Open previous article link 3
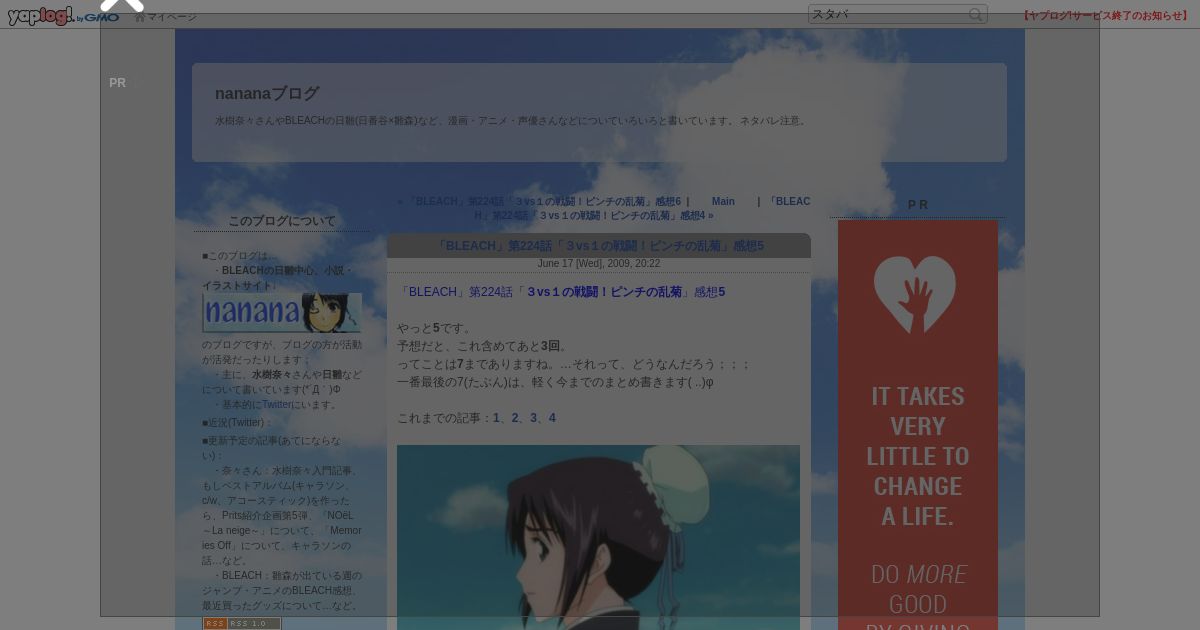Screen dimensions: 1200x630 (x=534, y=418)
